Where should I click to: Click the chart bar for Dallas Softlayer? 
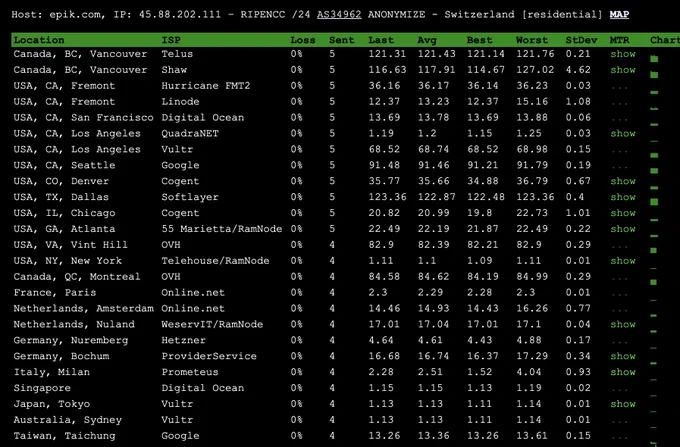[x=654, y=202]
